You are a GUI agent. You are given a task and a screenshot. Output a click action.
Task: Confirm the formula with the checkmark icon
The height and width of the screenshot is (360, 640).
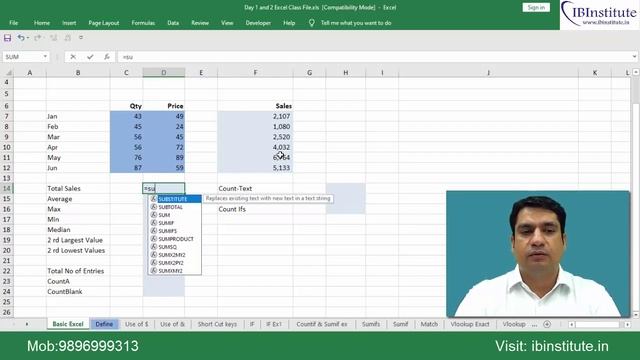coord(90,57)
